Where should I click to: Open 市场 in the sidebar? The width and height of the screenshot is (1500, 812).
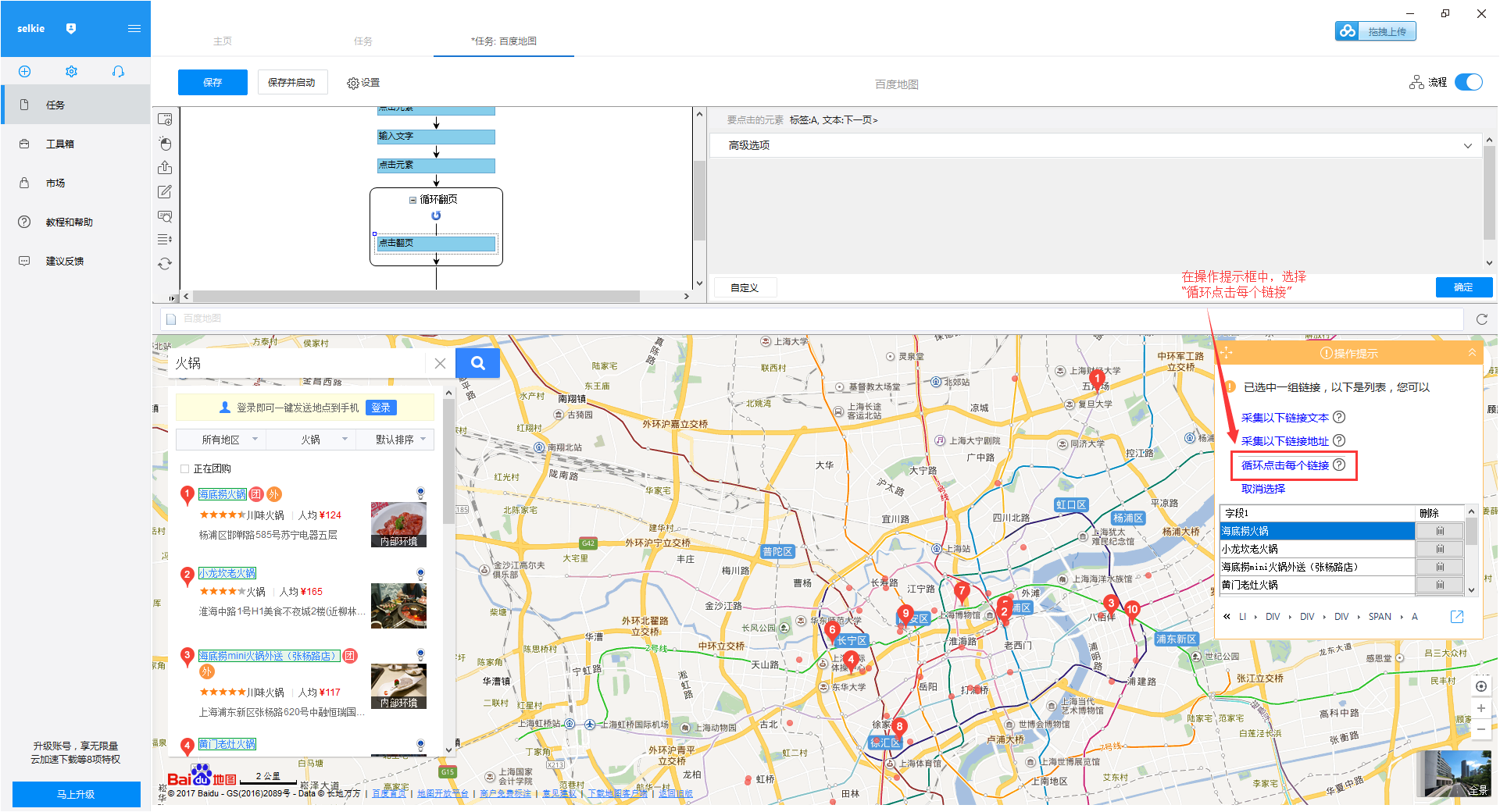click(x=76, y=183)
